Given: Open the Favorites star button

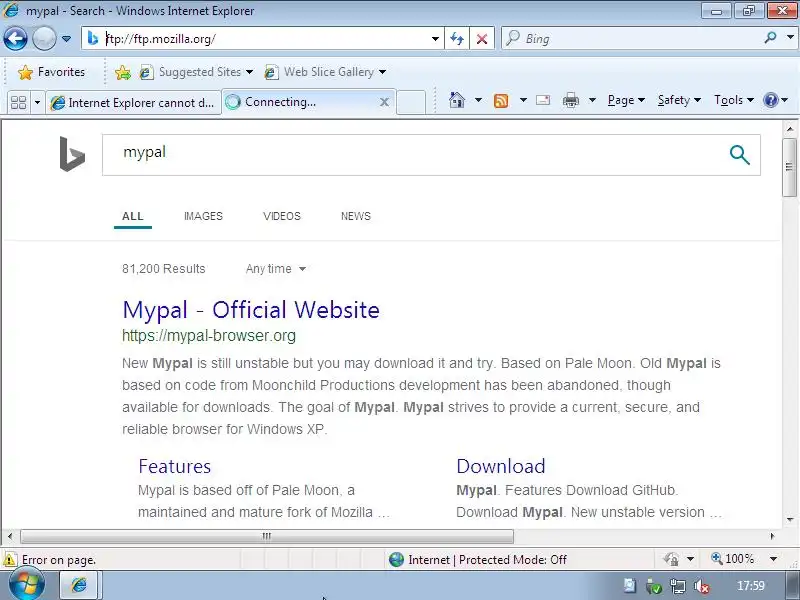Looking at the screenshot, I should click(x=51, y=72).
